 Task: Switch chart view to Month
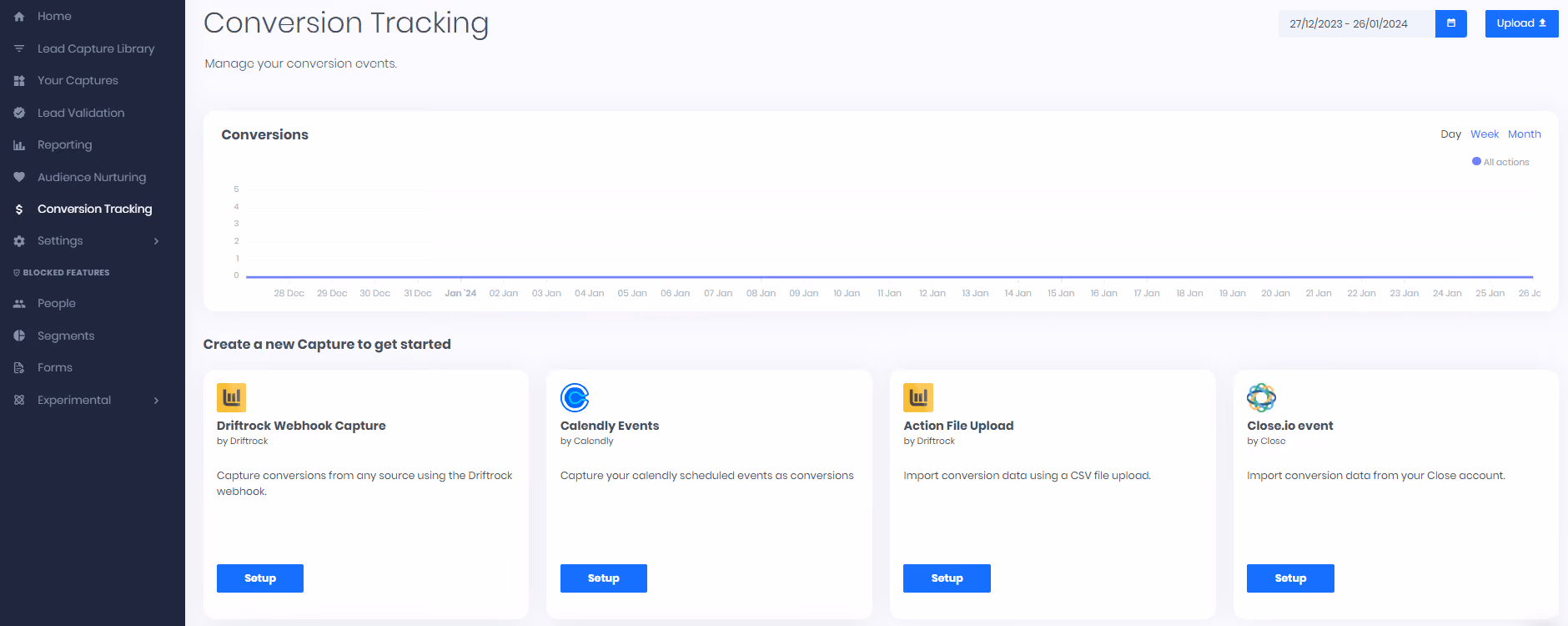1525,134
